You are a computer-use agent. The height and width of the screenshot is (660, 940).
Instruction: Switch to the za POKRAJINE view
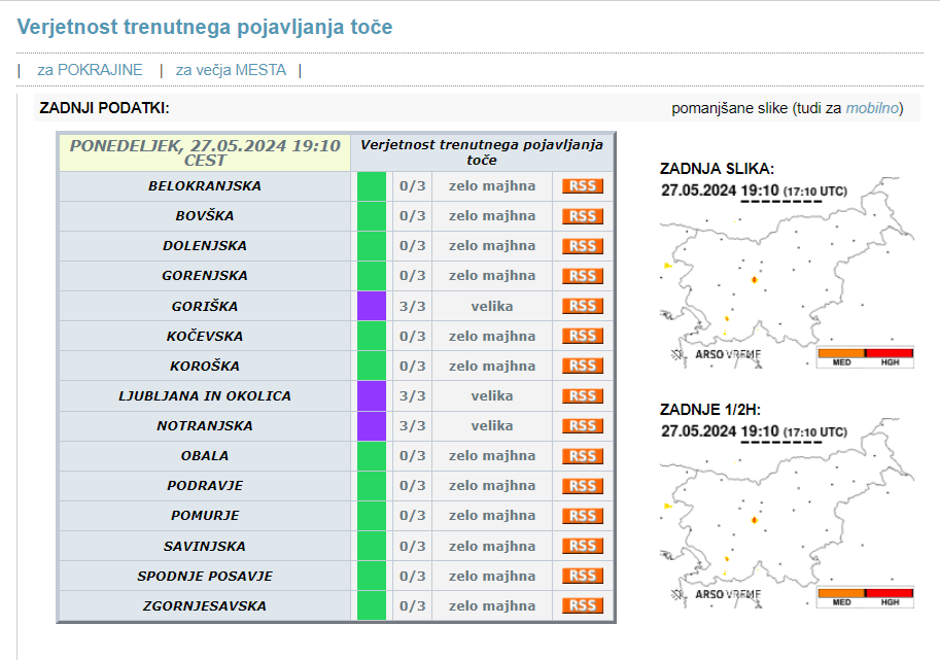91,69
